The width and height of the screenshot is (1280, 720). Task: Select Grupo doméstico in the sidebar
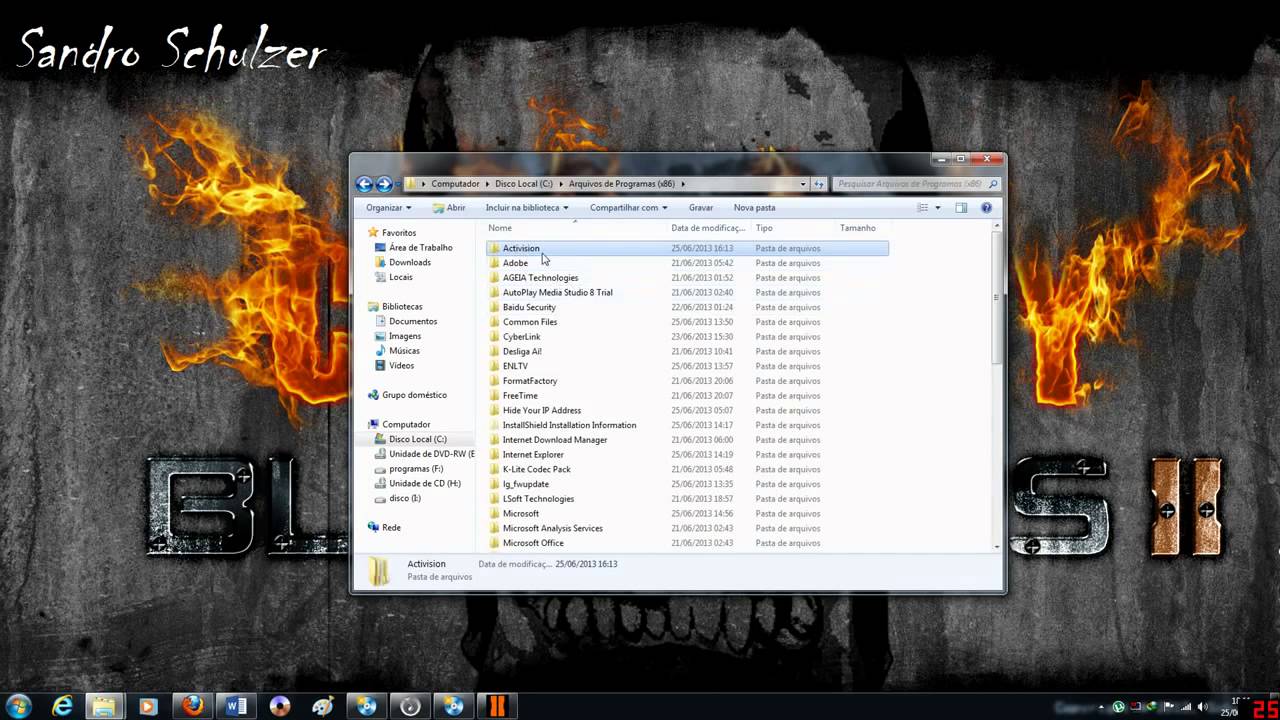(414, 395)
